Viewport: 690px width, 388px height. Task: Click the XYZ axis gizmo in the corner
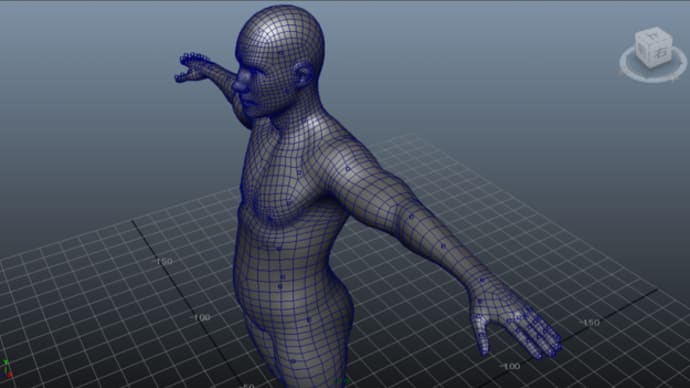6,370
